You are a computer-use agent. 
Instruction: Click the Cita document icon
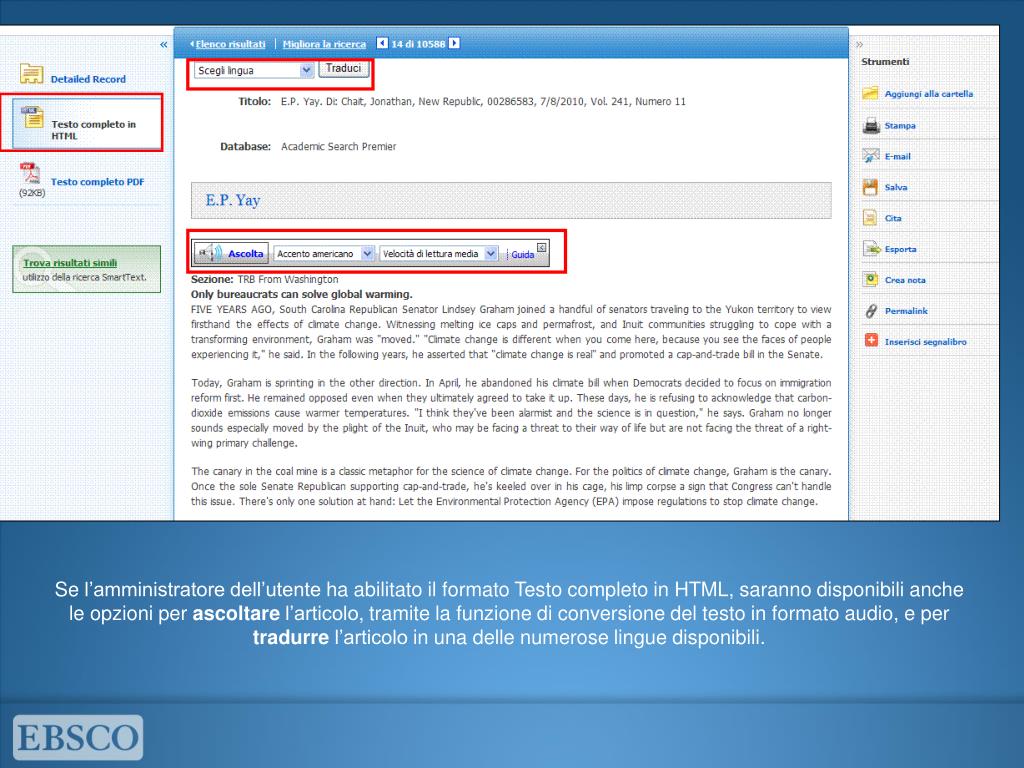pos(870,217)
